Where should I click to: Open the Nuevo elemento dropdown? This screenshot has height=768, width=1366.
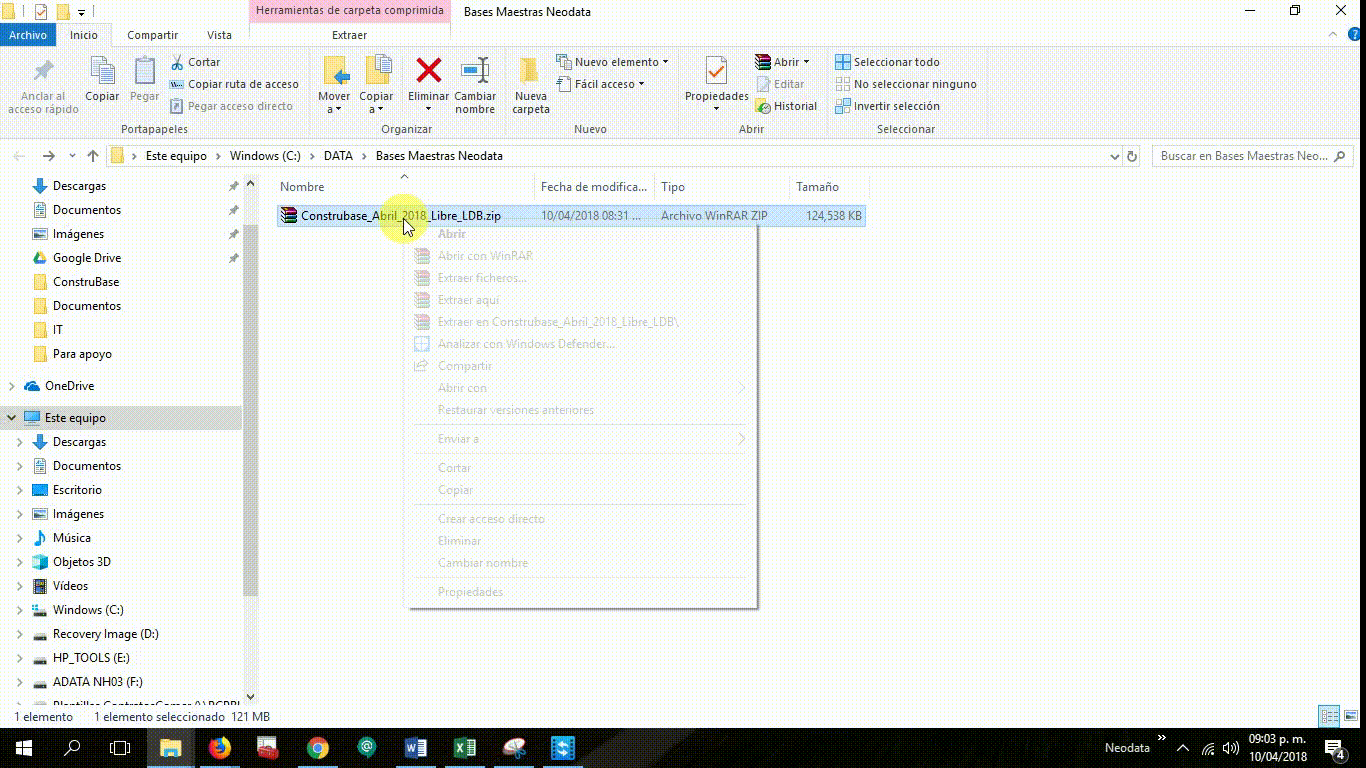point(615,62)
